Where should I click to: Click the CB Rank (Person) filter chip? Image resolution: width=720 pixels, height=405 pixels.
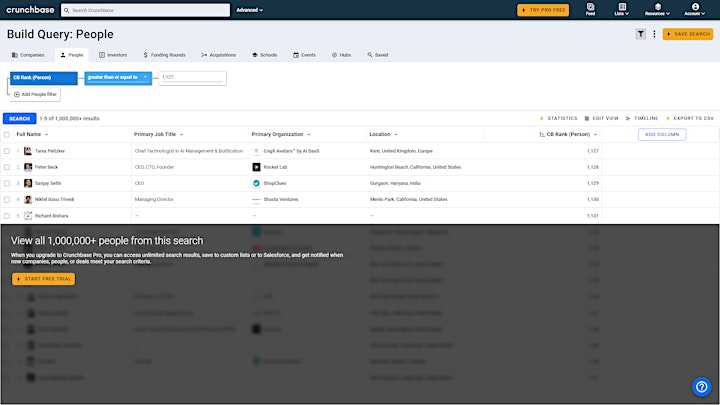[x=44, y=78]
